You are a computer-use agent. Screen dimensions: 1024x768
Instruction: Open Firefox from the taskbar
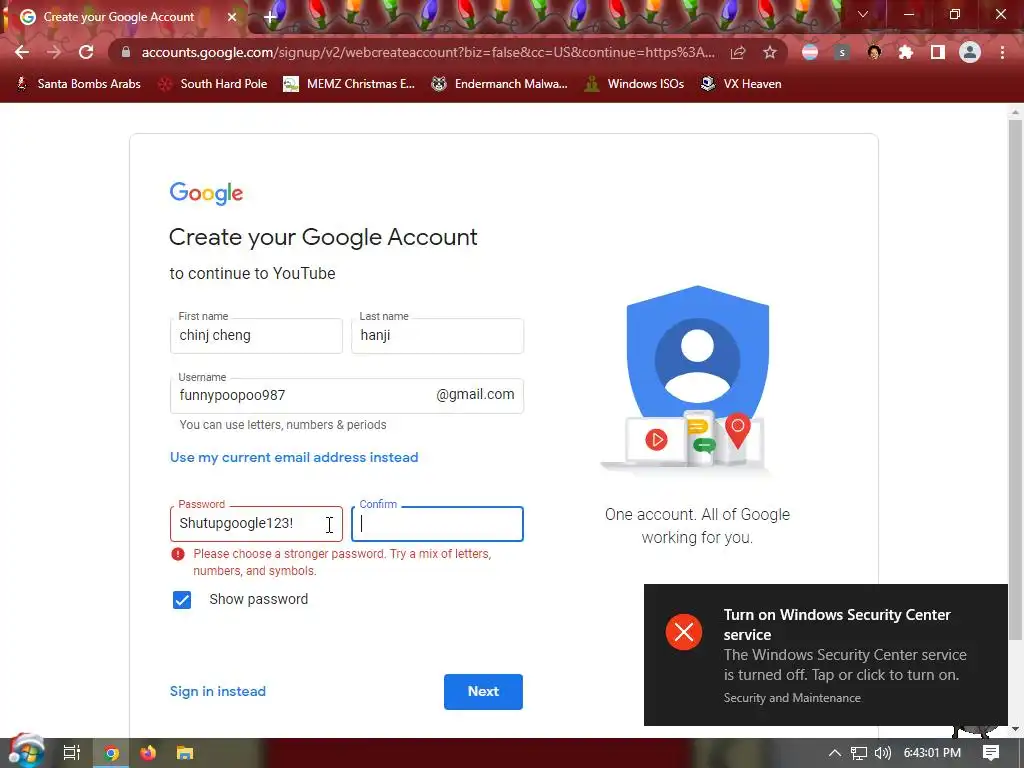pos(148,753)
